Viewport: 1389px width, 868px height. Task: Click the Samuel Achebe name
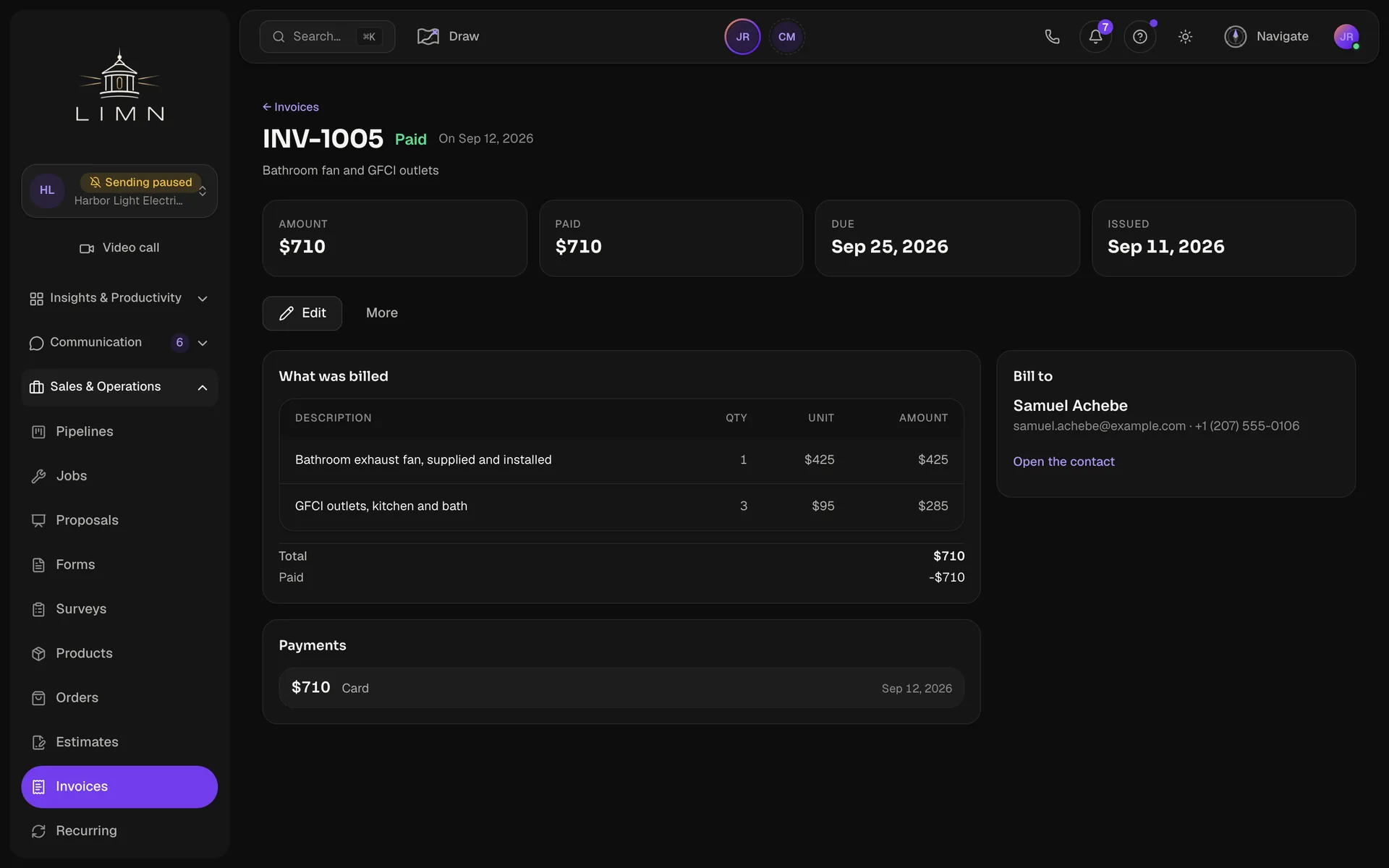1070,406
